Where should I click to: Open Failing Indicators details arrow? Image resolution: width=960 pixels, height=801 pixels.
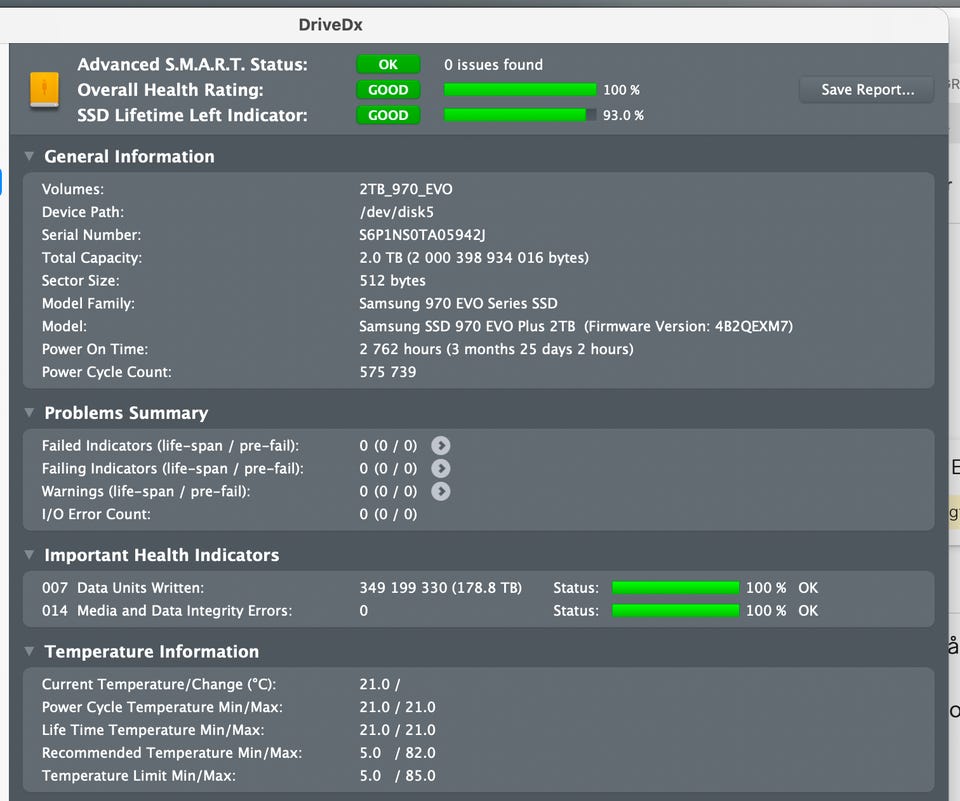pyautogui.click(x=441, y=468)
